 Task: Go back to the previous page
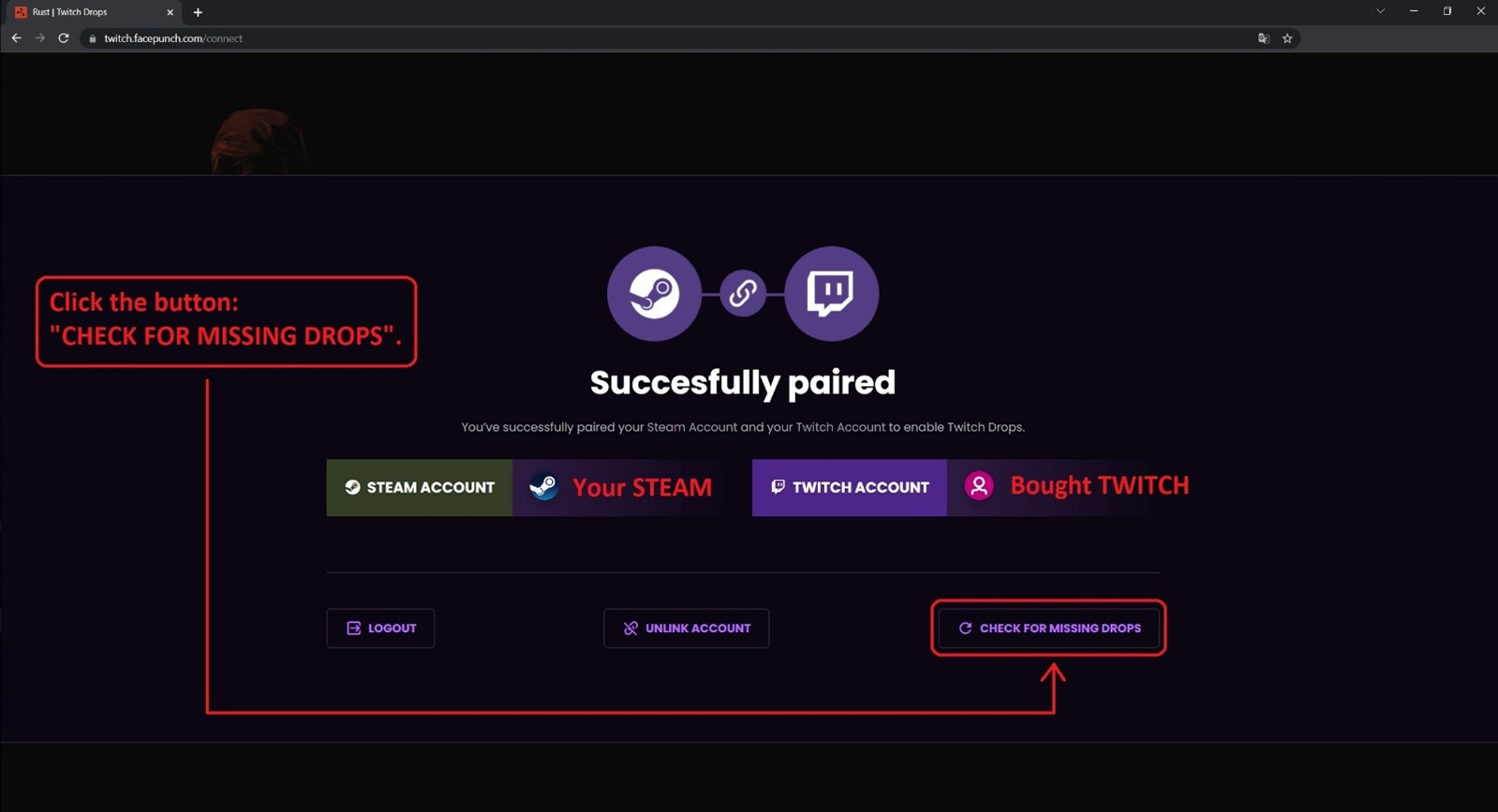17,38
